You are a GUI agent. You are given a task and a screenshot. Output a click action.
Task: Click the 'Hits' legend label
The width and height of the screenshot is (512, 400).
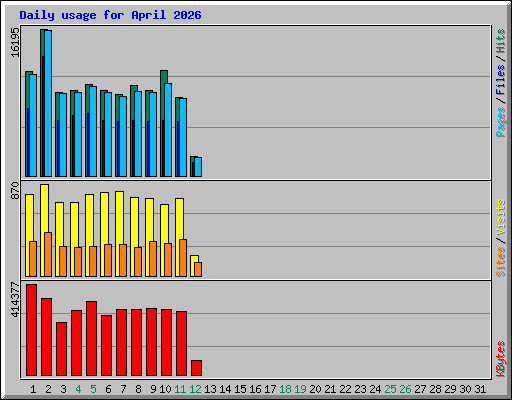coord(501,41)
